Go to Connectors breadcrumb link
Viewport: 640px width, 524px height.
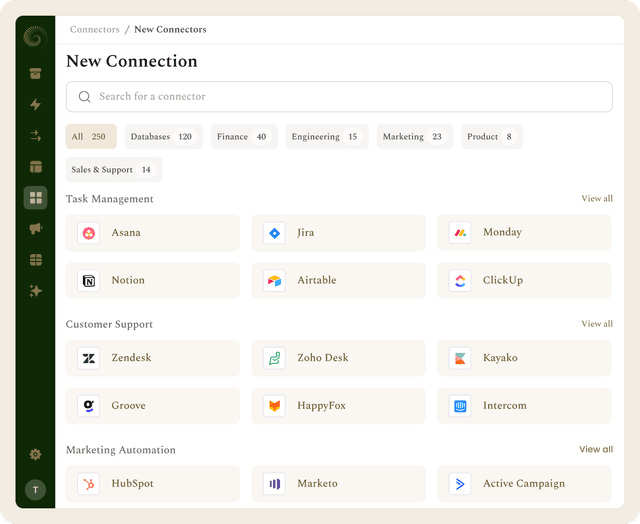95,29
